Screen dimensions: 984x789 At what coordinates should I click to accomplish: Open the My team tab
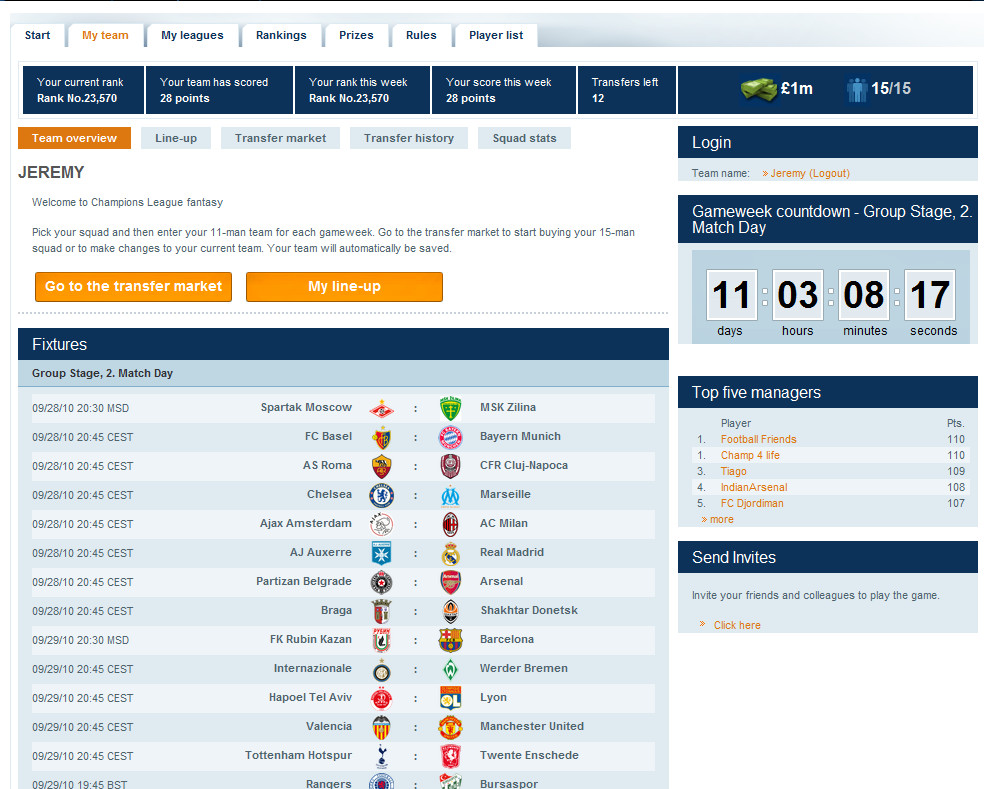coord(105,35)
